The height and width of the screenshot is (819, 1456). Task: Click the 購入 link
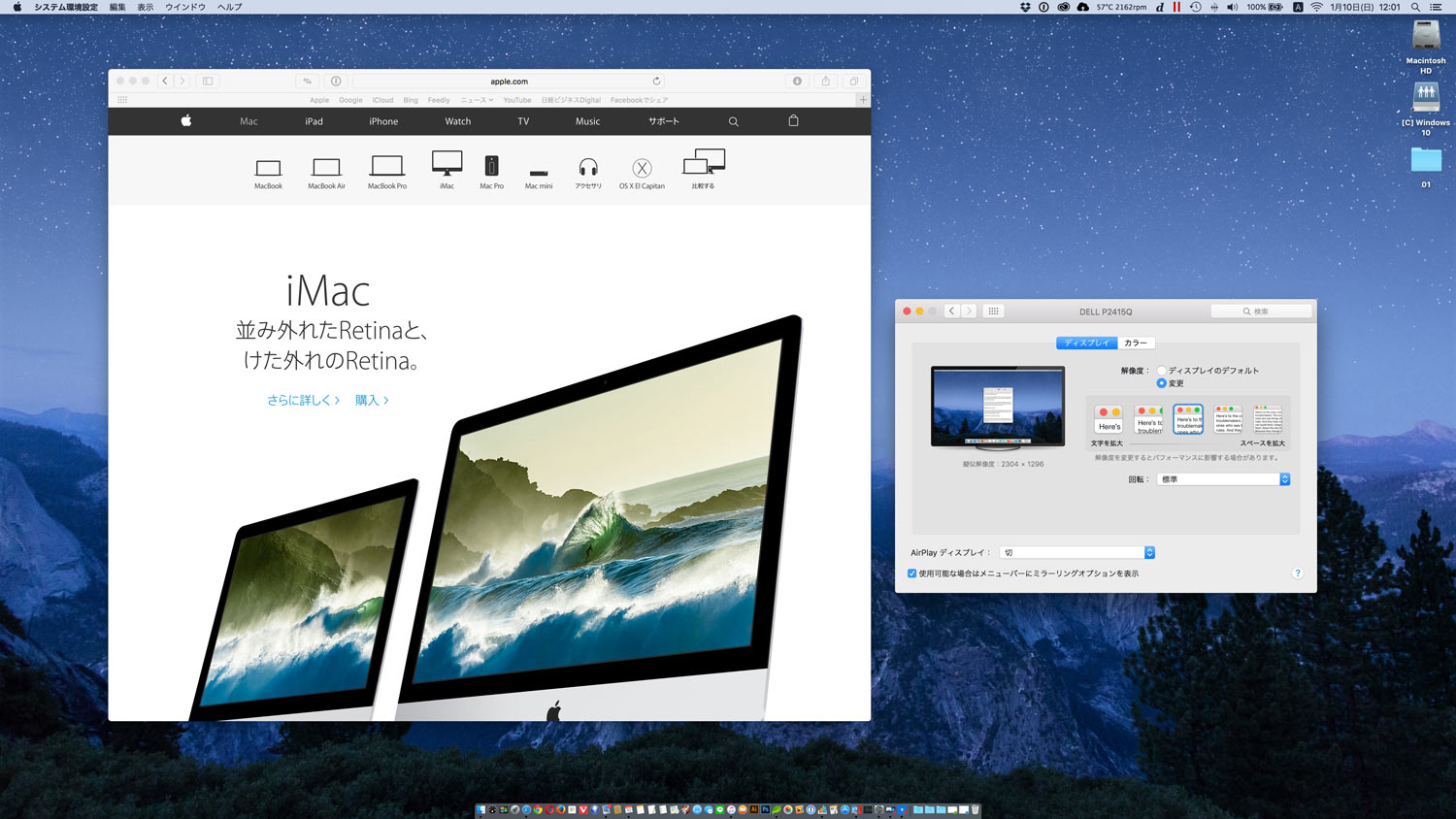372,400
